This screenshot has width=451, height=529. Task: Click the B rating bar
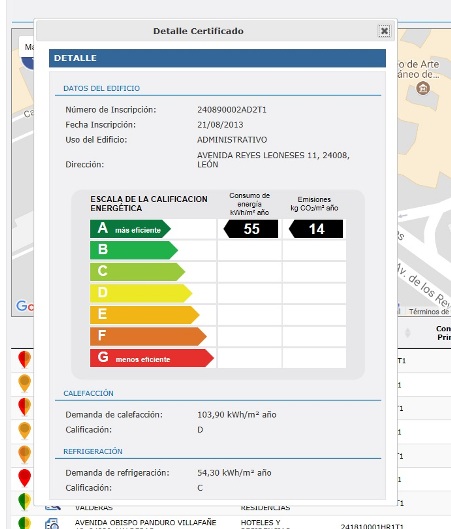[x=134, y=250]
